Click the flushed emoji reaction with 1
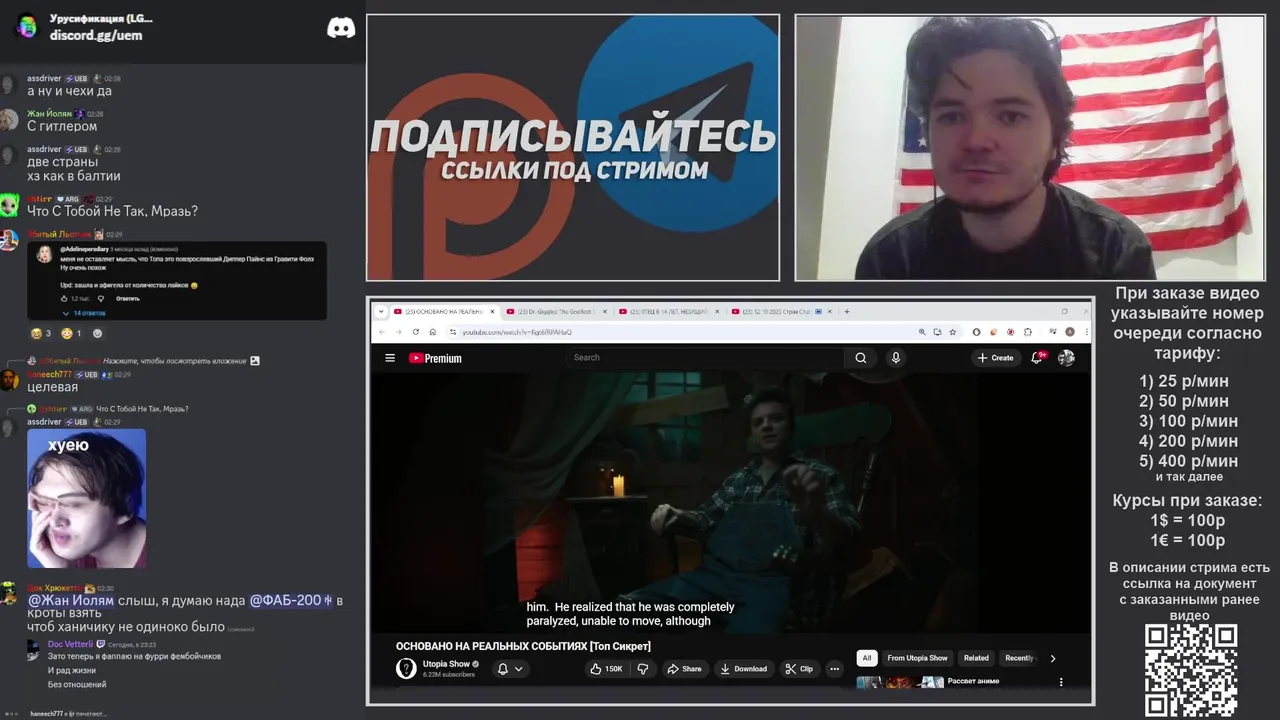This screenshot has width=1280, height=720. pyautogui.click(x=71, y=333)
